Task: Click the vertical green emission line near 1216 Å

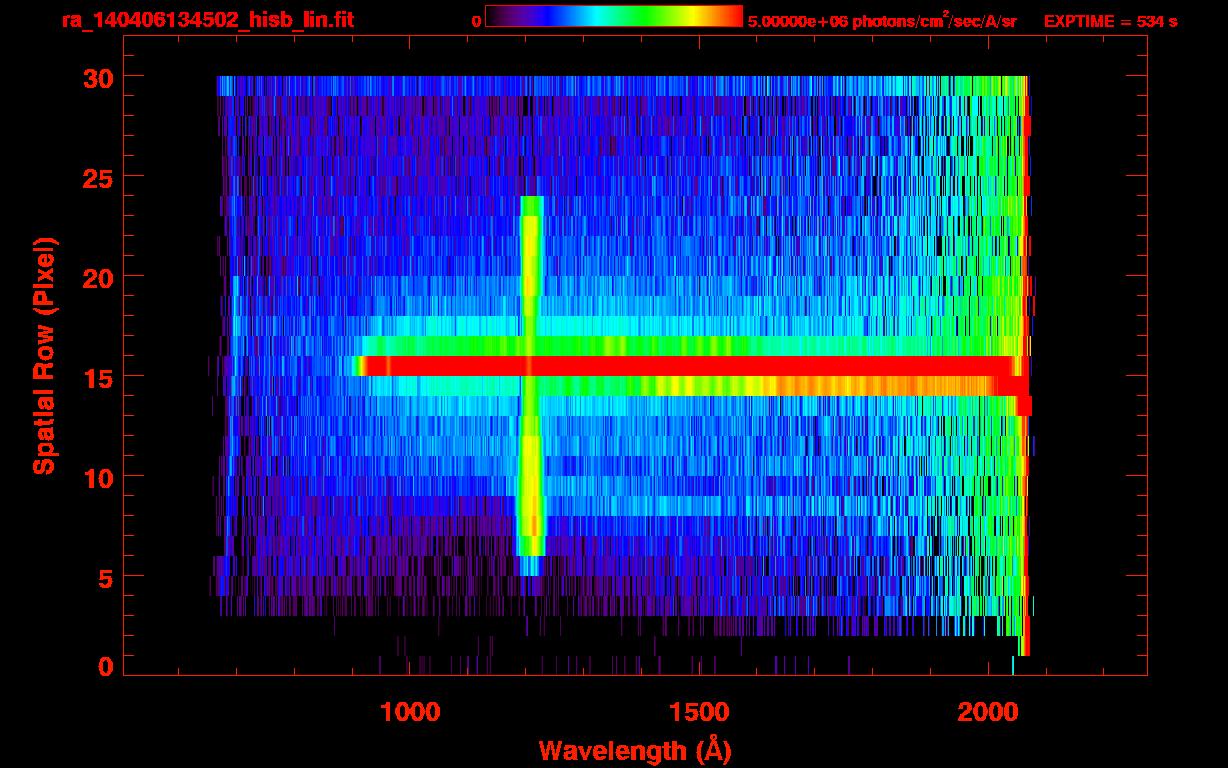Action: 531,386
